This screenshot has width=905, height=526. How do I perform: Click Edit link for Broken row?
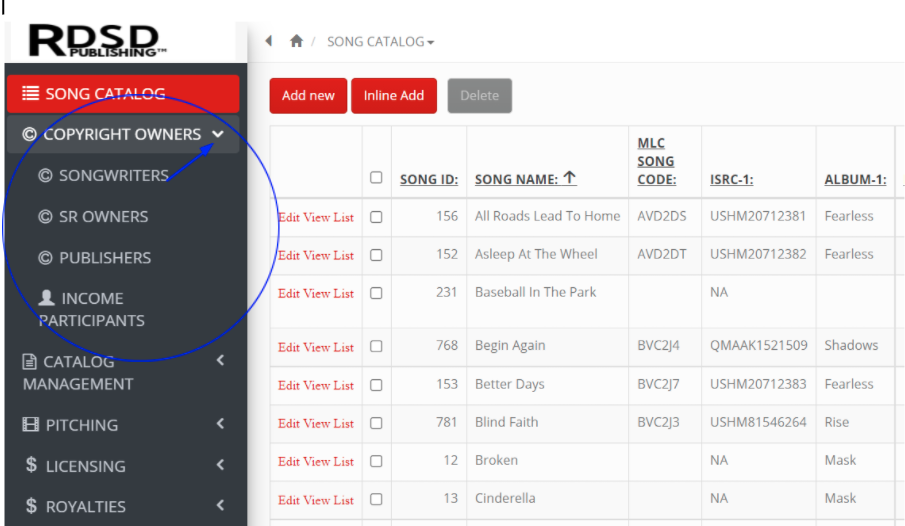pyautogui.click(x=289, y=462)
